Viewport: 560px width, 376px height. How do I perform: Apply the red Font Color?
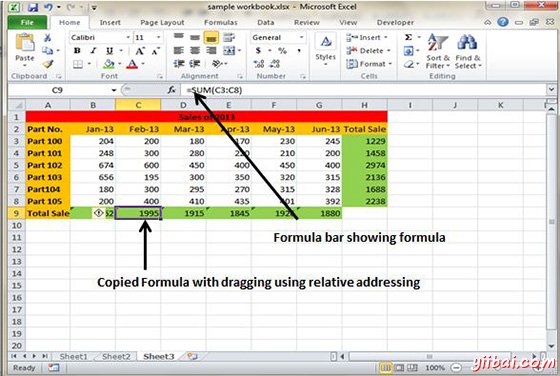click(x=132, y=64)
